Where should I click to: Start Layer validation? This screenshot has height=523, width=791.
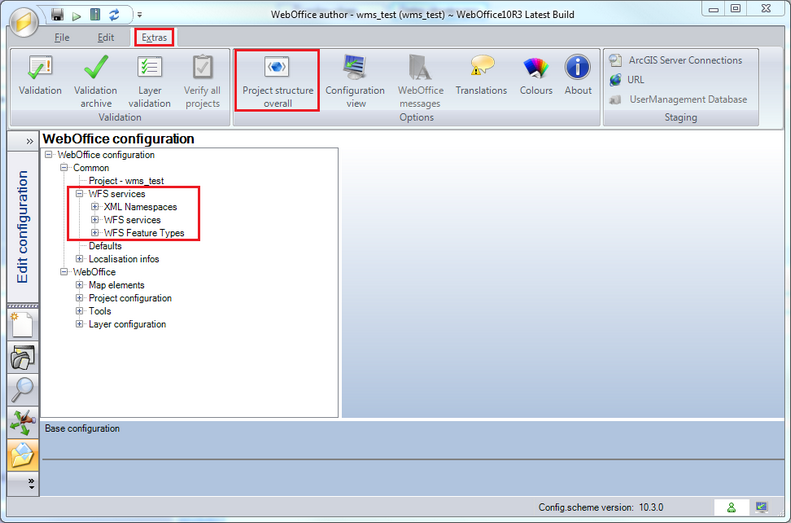(149, 82)
